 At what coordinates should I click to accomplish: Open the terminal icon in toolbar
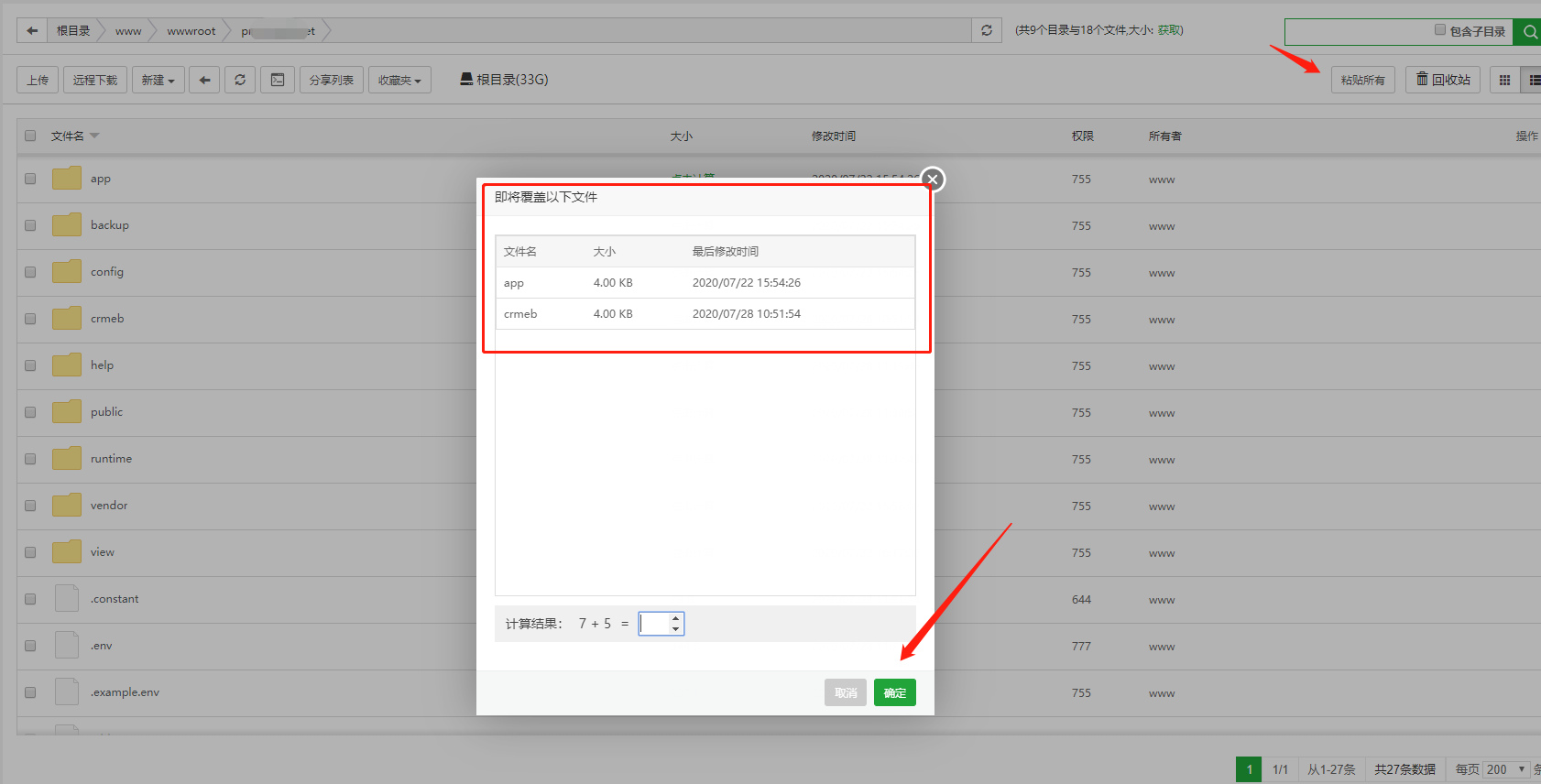(x=278, y=80)
